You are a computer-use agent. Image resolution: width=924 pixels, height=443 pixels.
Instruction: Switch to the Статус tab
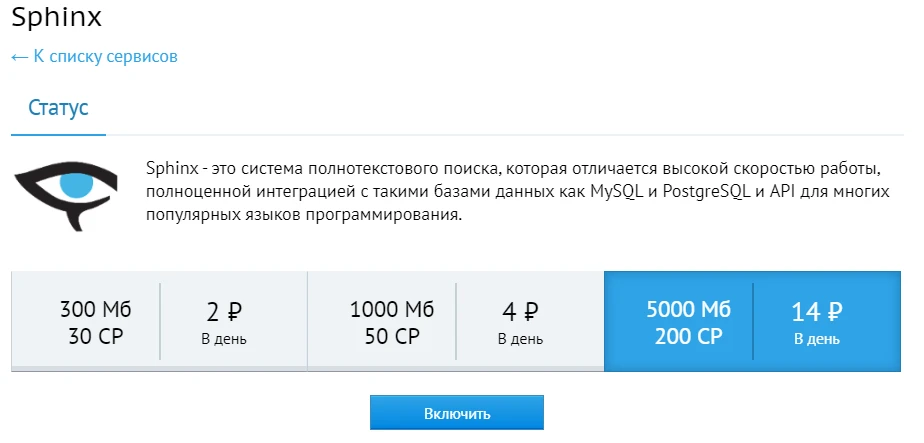tap(58, 107)
